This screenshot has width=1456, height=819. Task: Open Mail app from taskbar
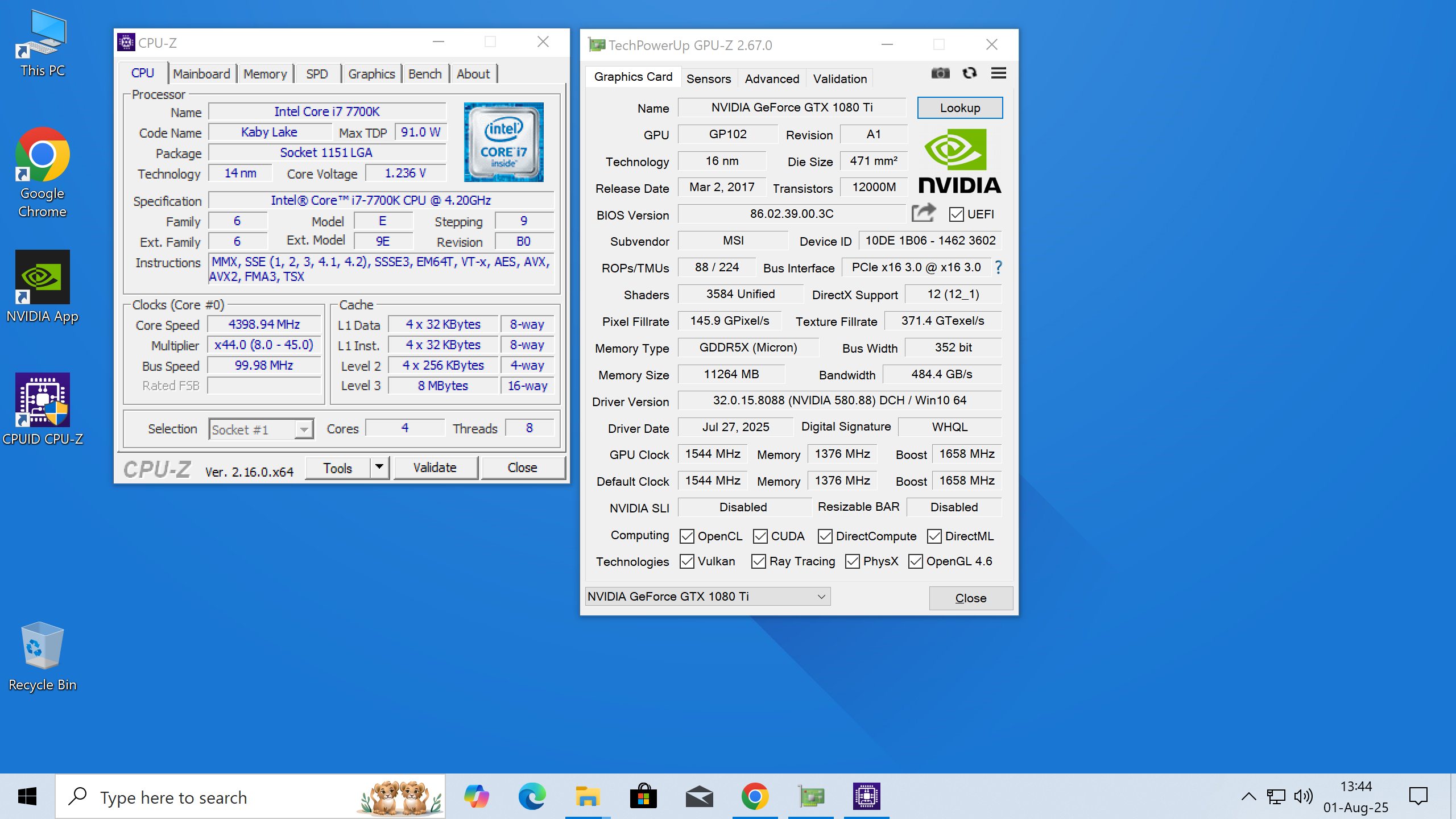[x=699, y=796]
